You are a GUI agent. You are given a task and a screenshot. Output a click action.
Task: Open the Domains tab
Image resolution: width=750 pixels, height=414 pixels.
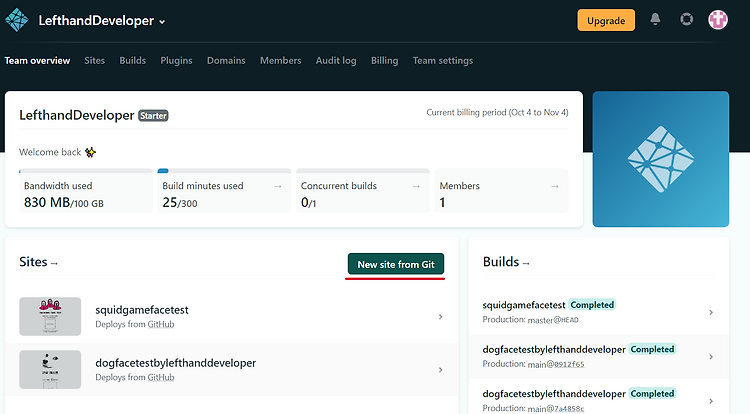pyautogui.click(x=226, y=61)
